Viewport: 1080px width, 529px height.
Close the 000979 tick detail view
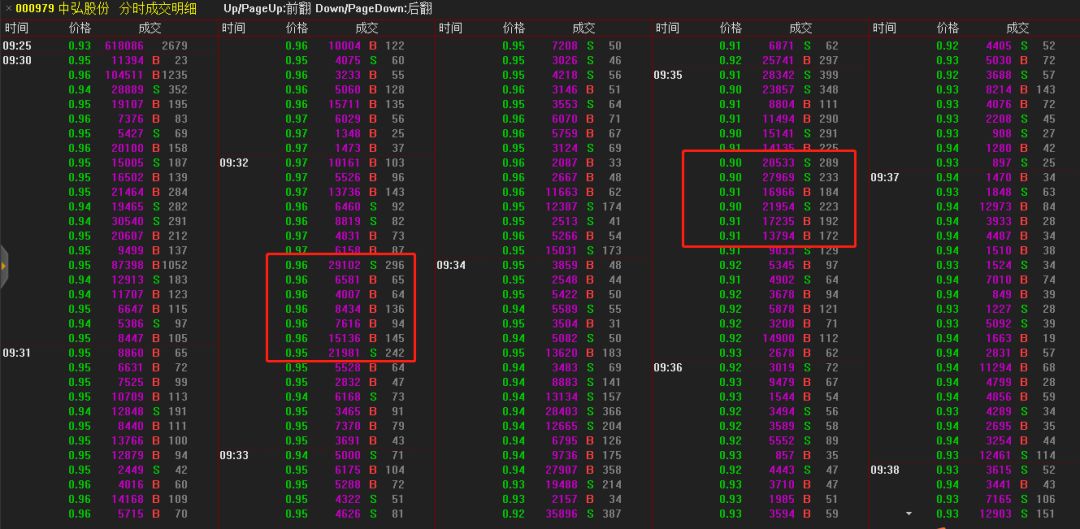click(8, 10)
